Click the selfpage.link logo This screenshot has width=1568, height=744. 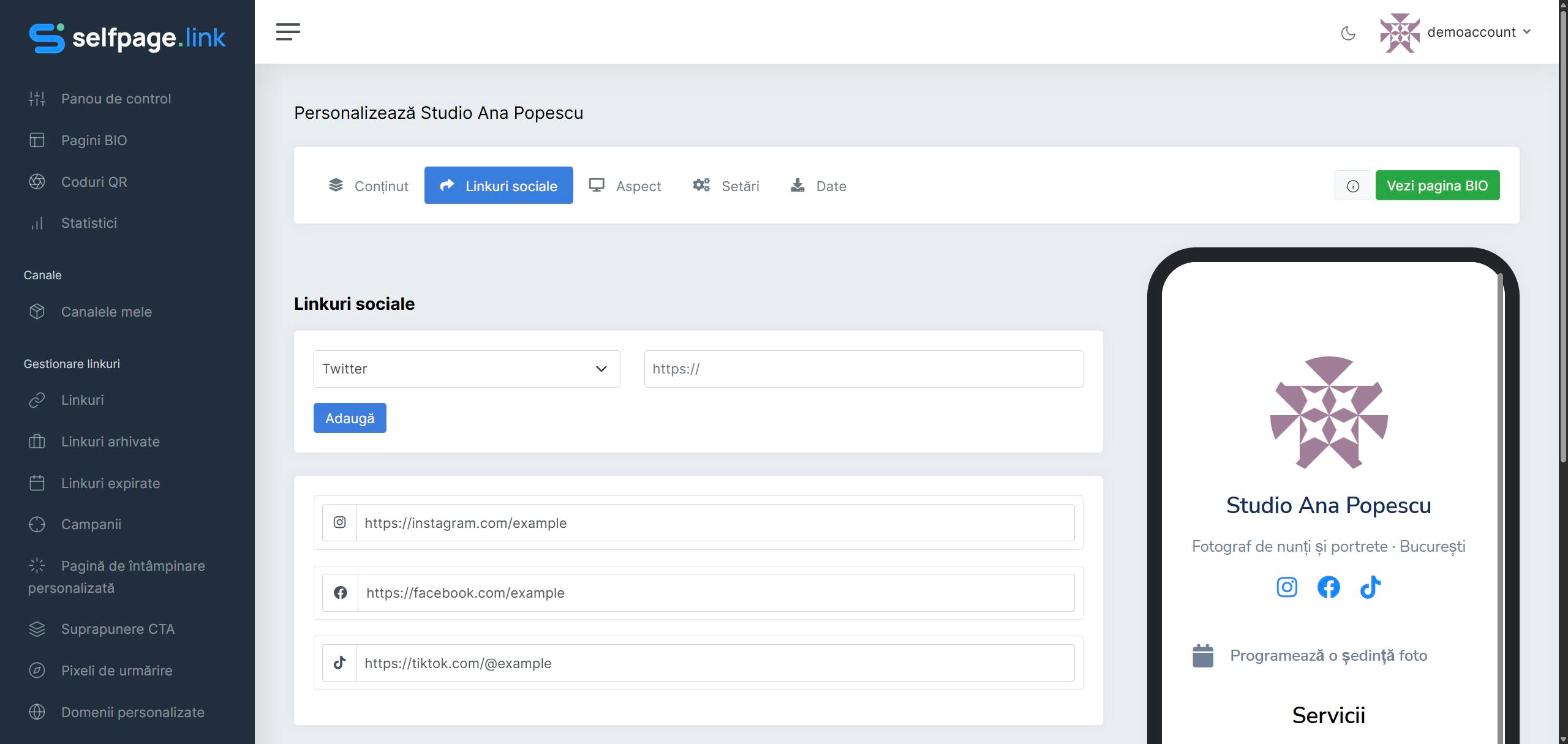coord(127,38)
